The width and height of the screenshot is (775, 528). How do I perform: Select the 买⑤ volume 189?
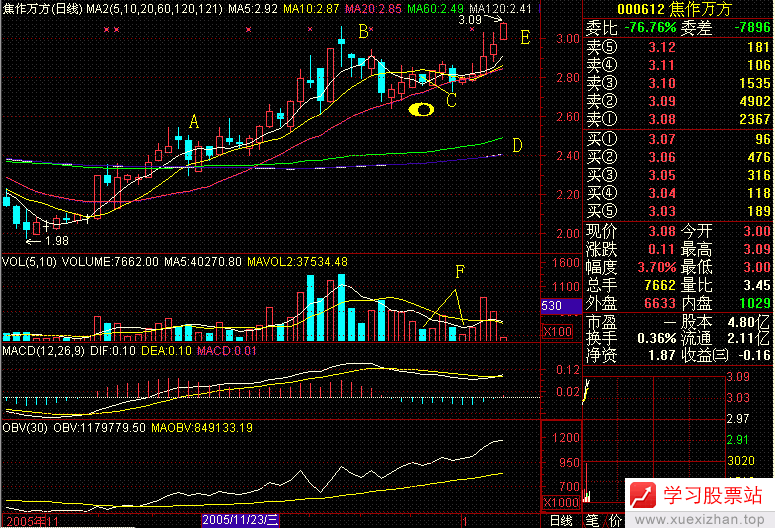coord(759,211)
